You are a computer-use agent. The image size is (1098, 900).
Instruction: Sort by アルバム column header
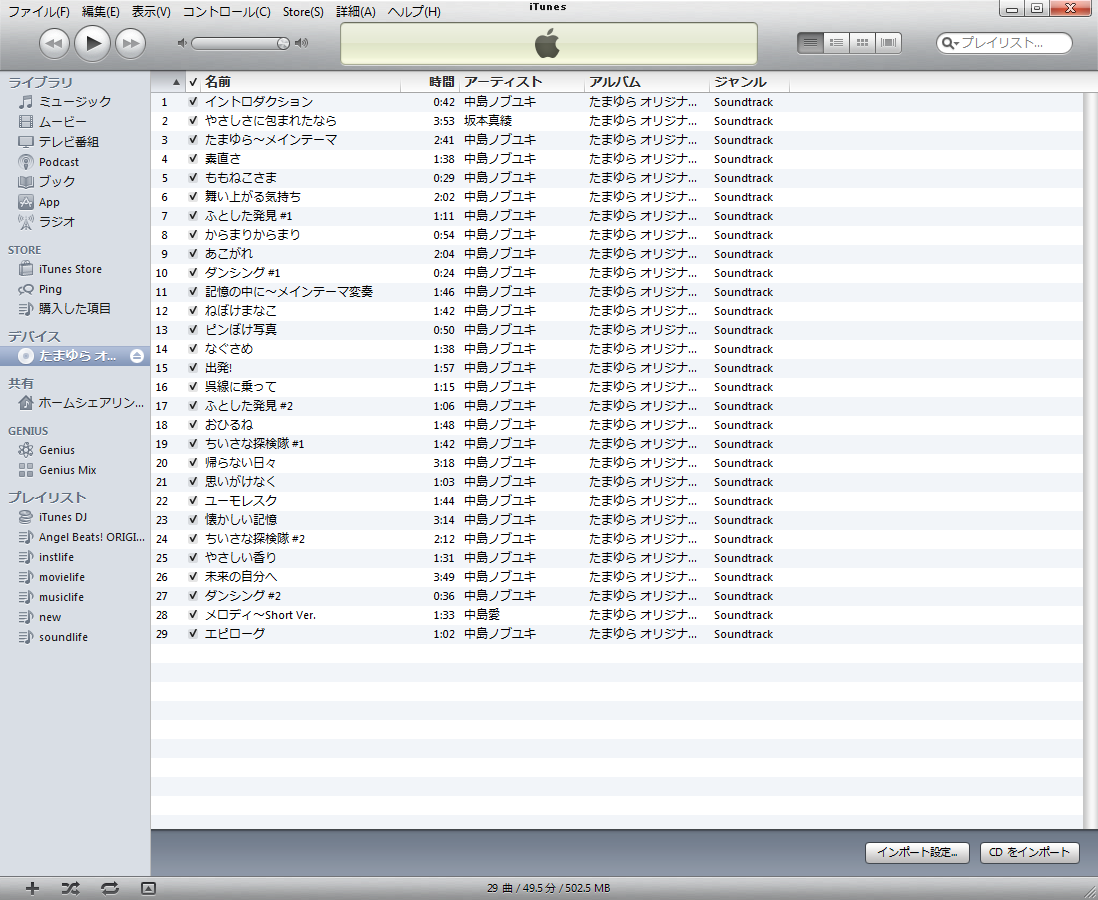pos(647,82)
